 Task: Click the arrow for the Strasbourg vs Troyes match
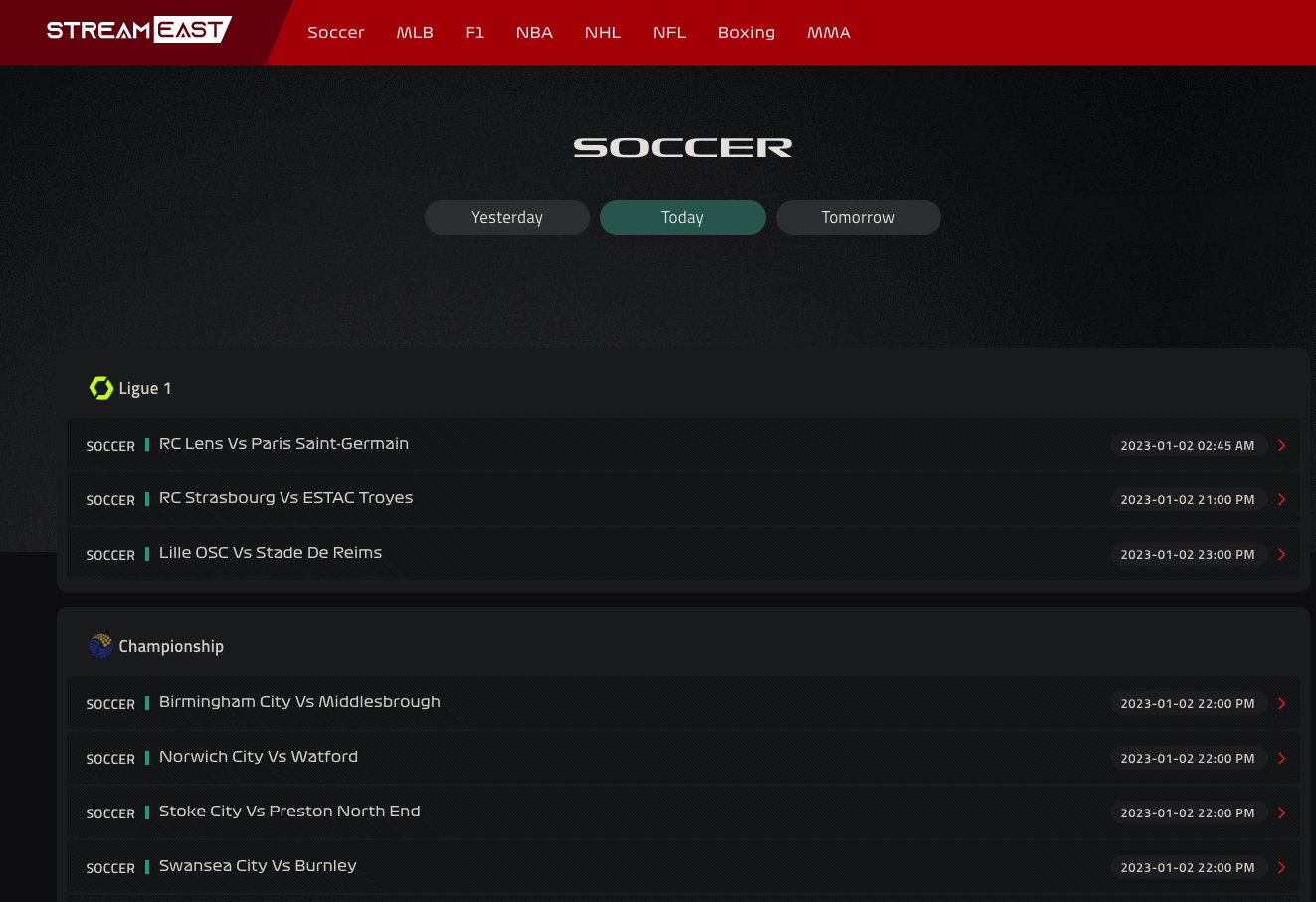1281,499
